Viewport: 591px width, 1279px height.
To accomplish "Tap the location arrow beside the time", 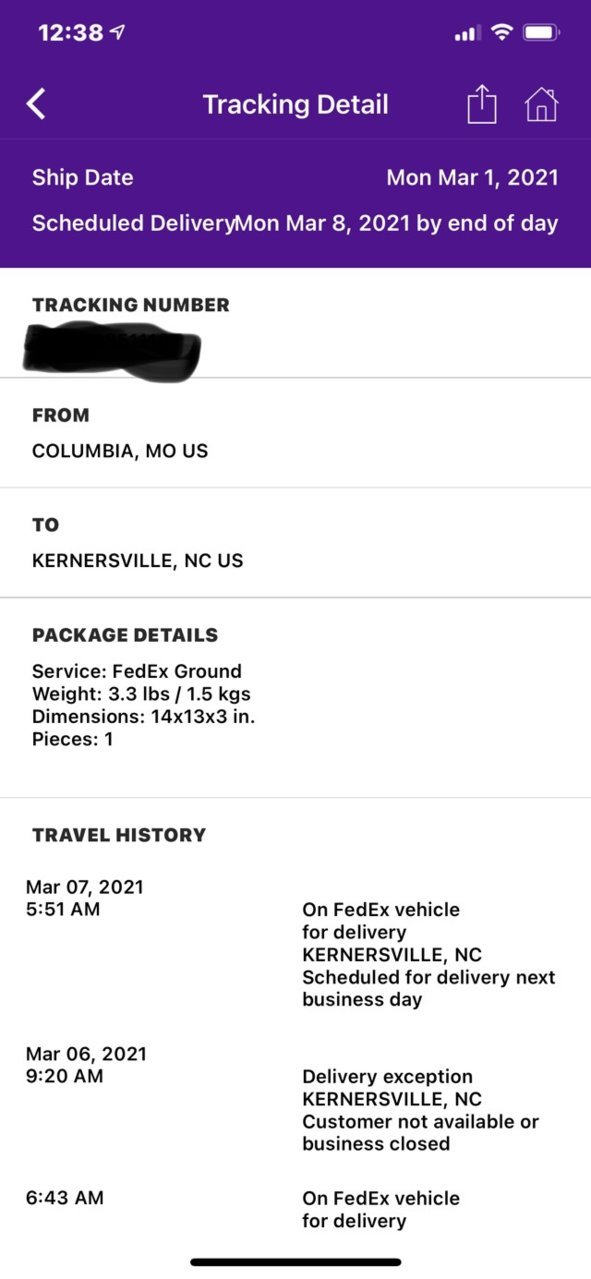I will click(x=118, y=33).
